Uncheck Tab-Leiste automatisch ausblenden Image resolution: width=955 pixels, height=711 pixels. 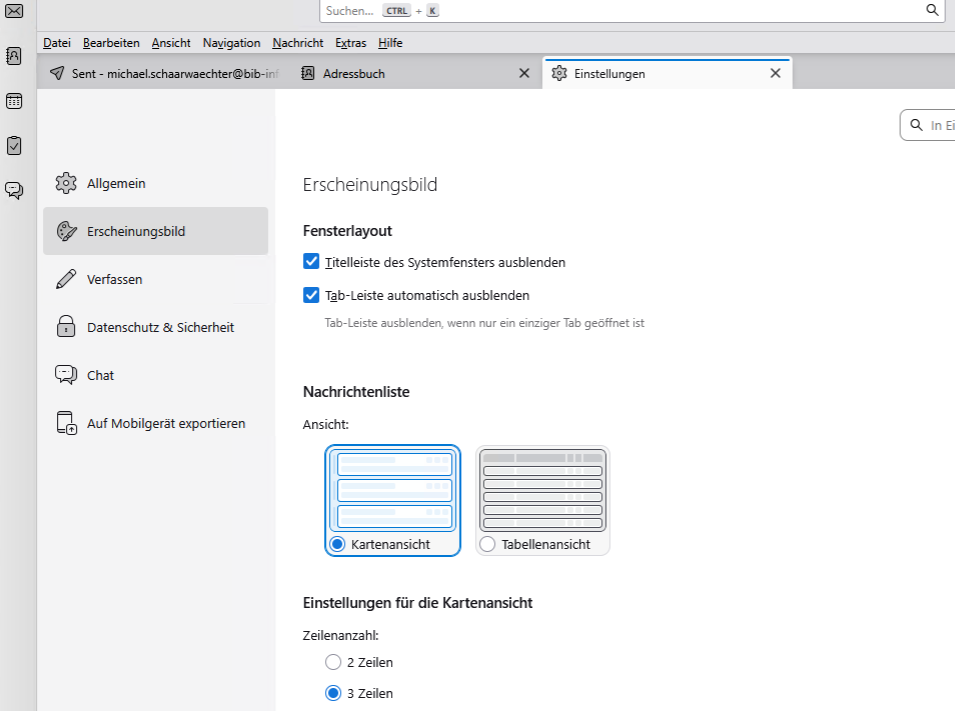(x=311, y=295)
